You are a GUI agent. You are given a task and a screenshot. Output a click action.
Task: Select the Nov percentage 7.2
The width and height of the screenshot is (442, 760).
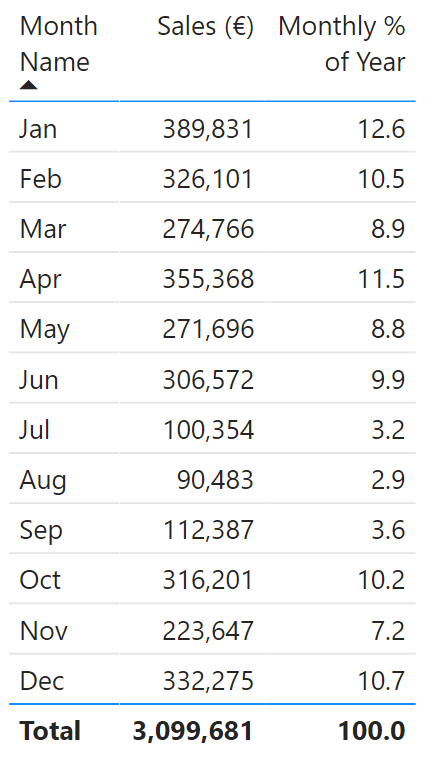pyautogui.click(x=388, y=631)
